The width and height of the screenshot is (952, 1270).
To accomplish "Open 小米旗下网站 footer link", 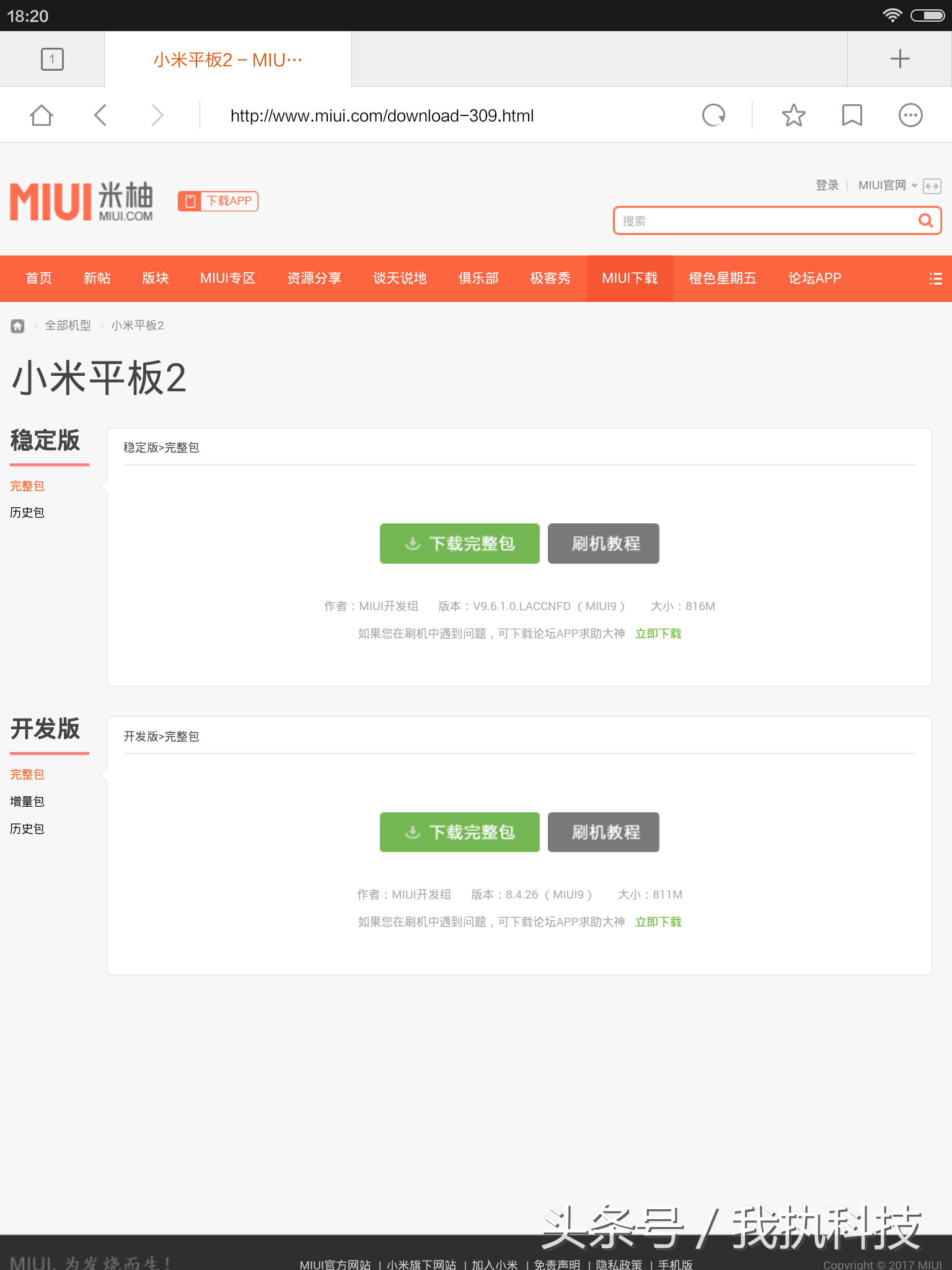I will coord(421,1264).
